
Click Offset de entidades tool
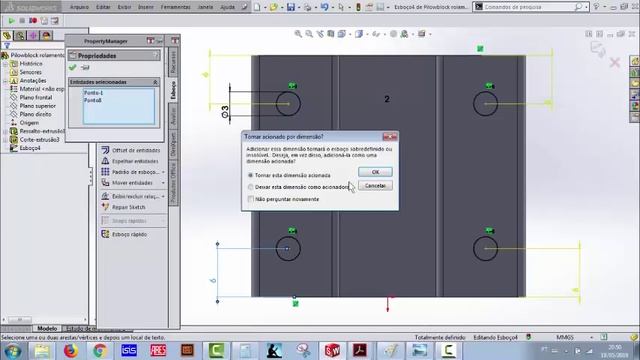pos(131,150)
